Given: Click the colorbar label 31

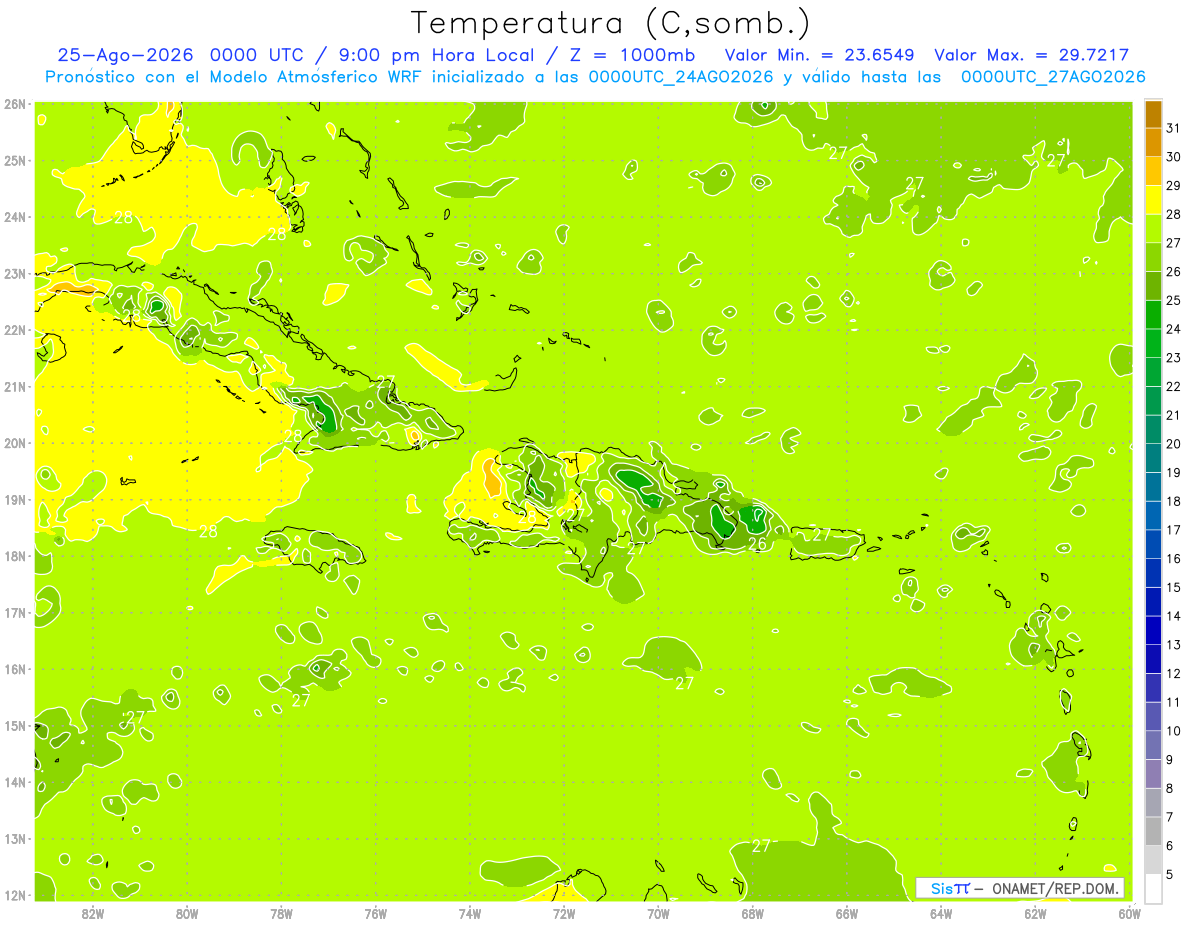Looking at the screenshot, I should [x=1173, y=128].
